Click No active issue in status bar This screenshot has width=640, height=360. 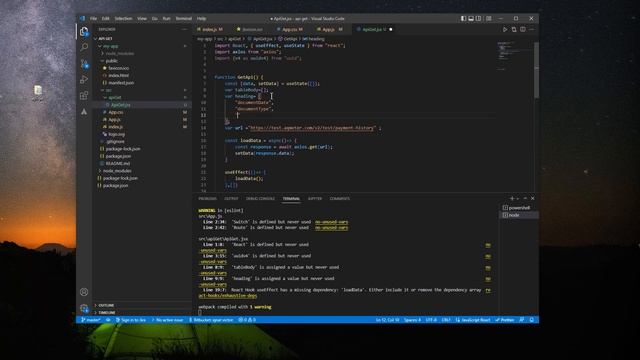[x=167, y=320]
